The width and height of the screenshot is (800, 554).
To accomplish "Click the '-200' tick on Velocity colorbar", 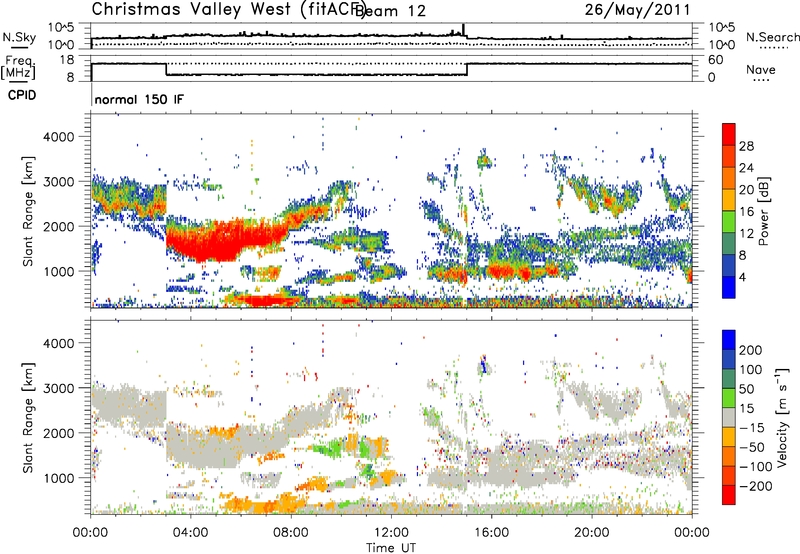I will pos(755,486).
